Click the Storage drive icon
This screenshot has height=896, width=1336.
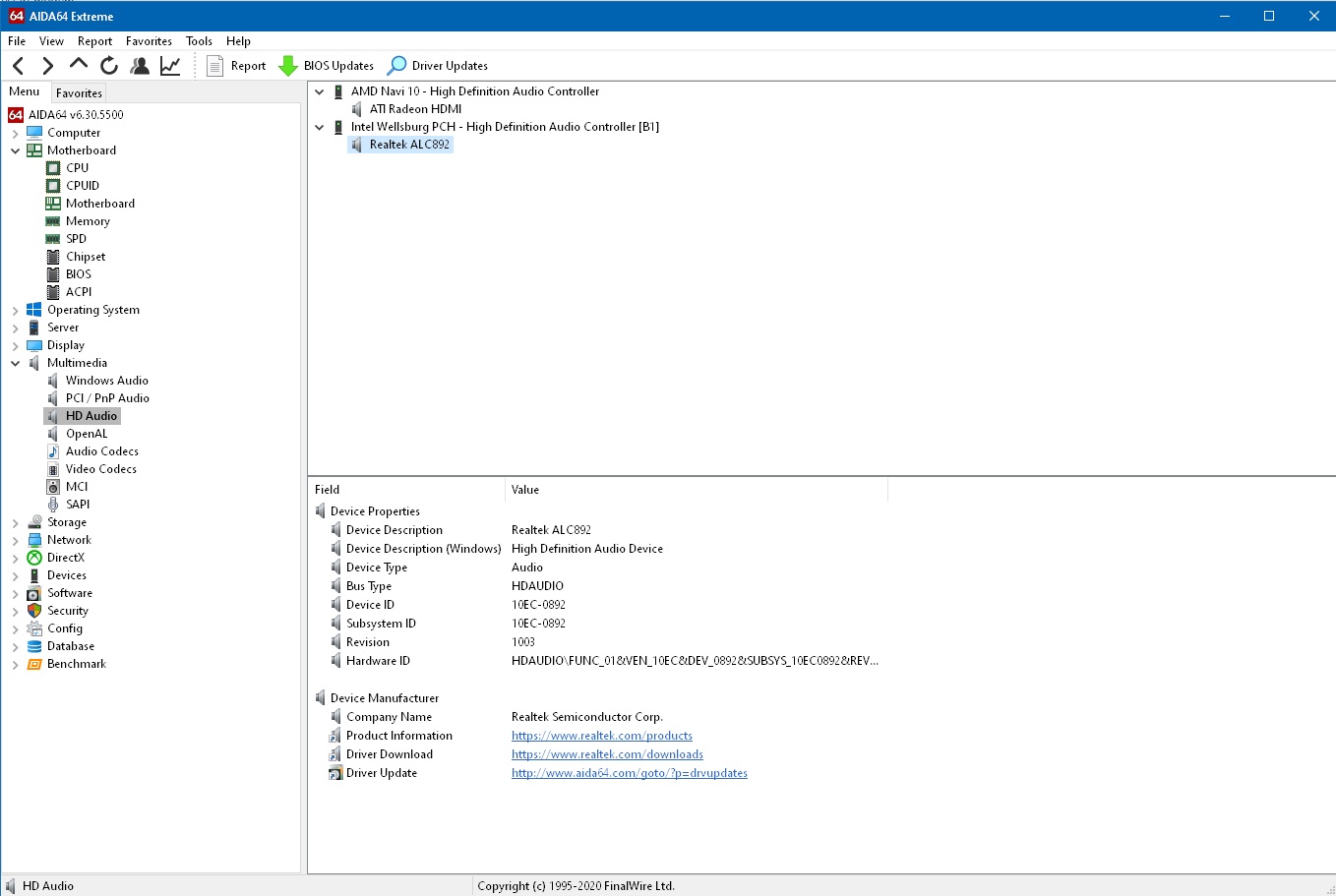[34, 522]
